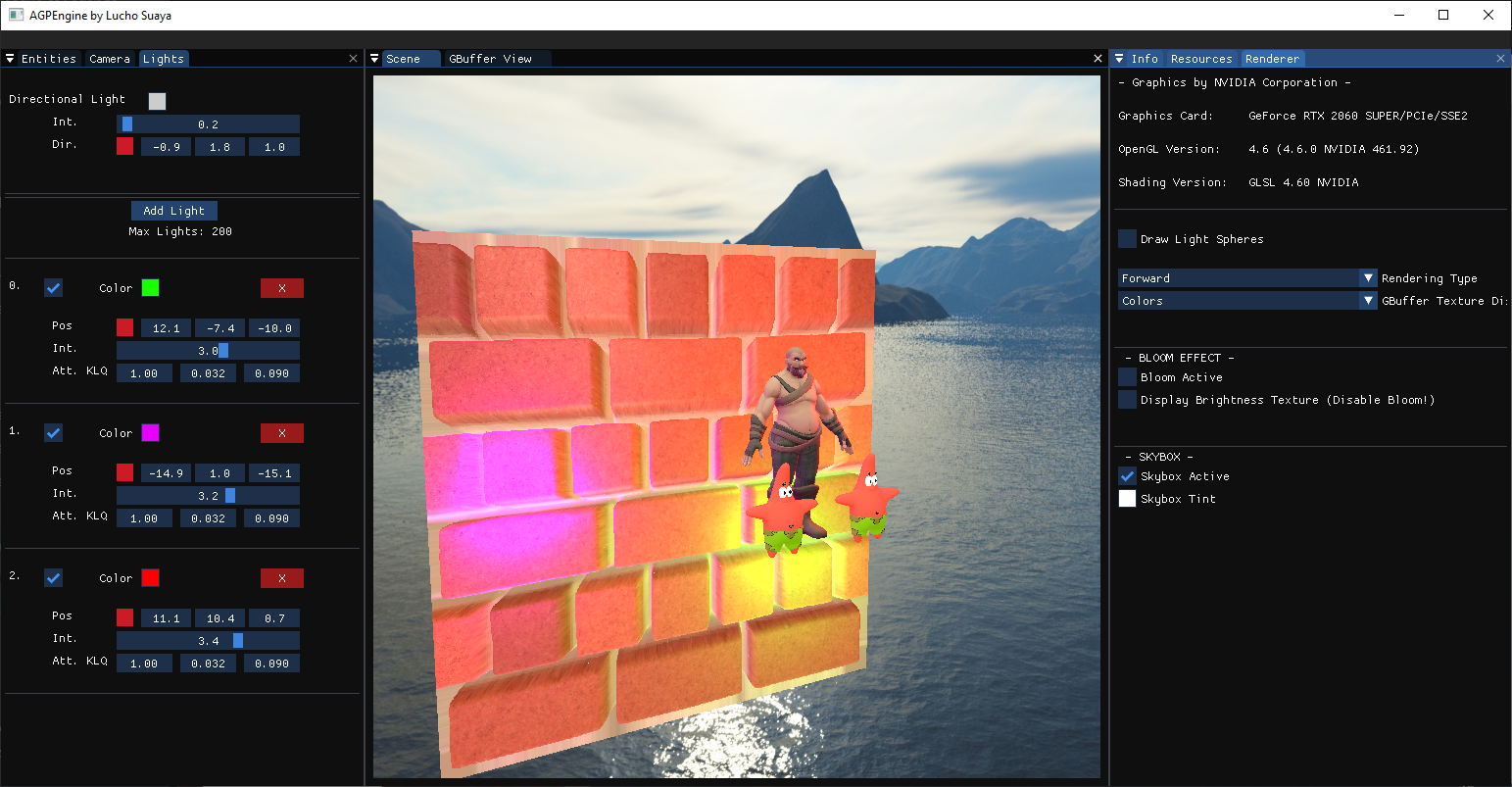Enable Display Brightness Texture checkbox

click(x=1127, y=400)
